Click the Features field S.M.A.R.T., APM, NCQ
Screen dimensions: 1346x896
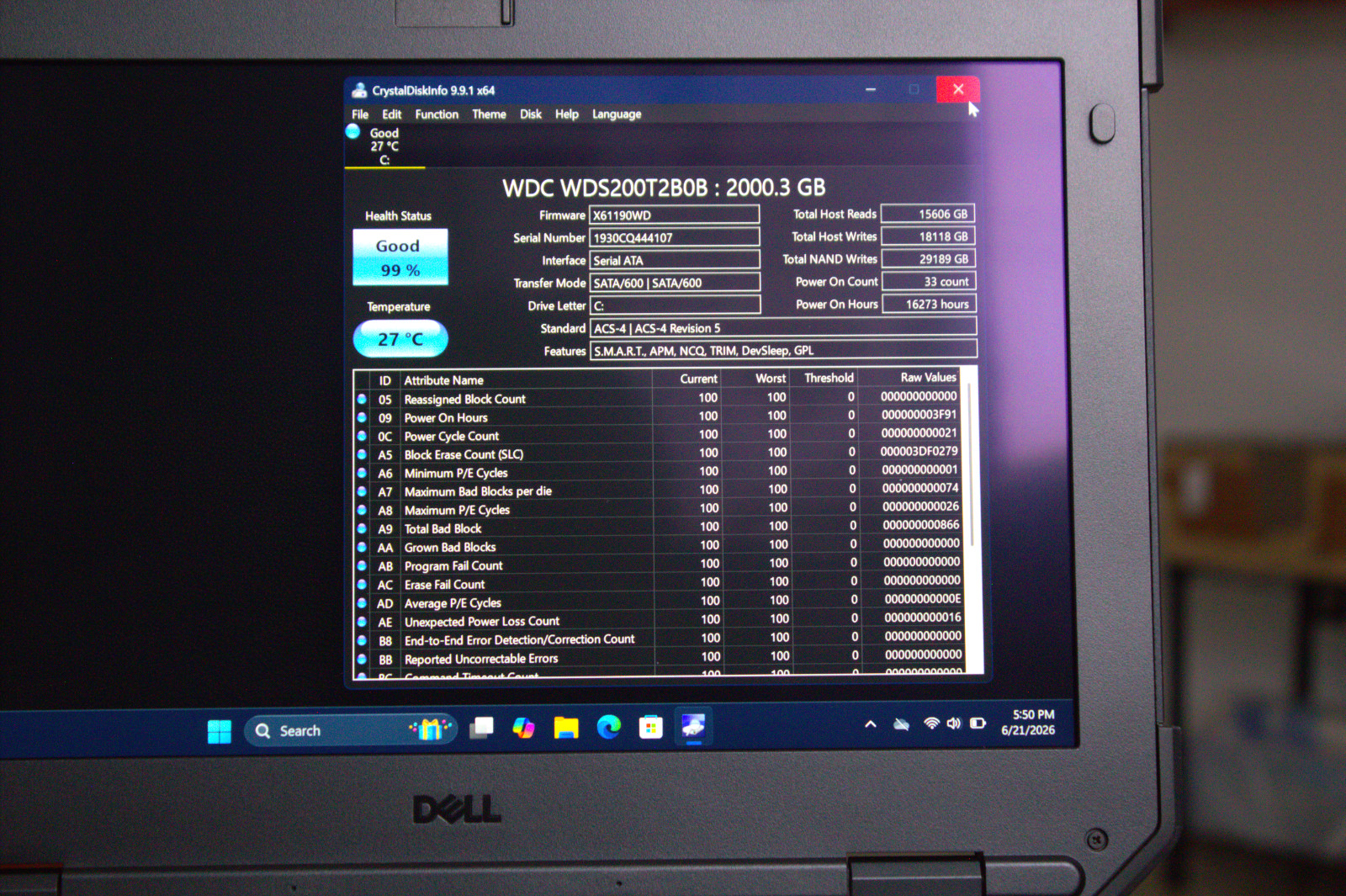click(783, 351)
